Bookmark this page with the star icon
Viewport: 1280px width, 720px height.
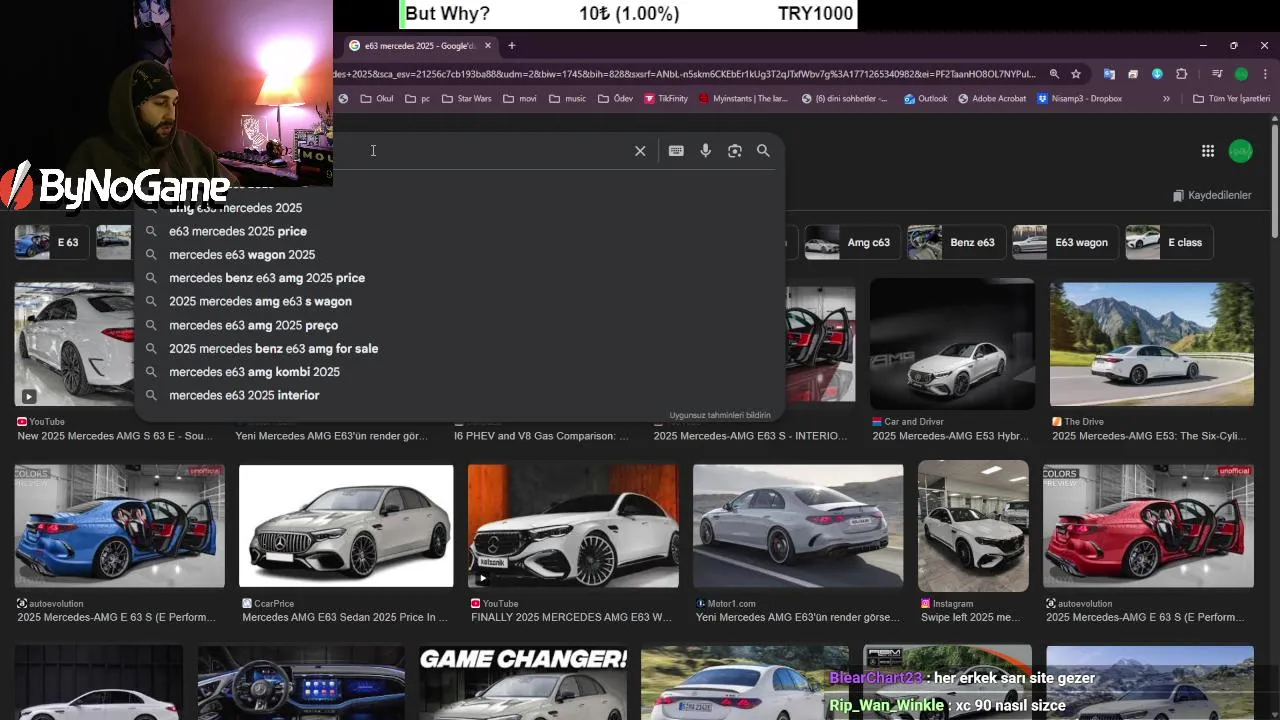(1076, 74)
